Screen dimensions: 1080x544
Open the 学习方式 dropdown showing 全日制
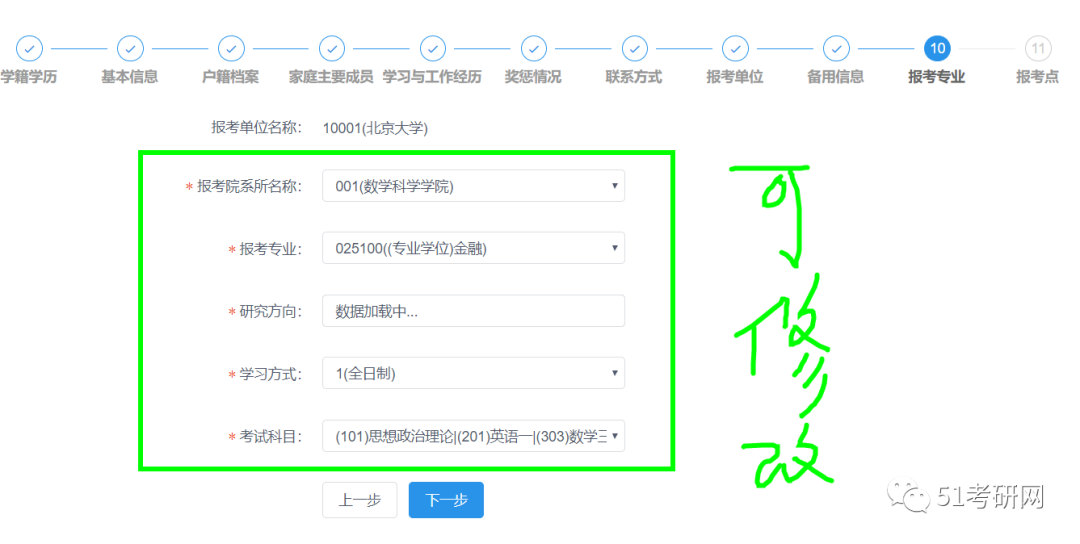point(473,373)
